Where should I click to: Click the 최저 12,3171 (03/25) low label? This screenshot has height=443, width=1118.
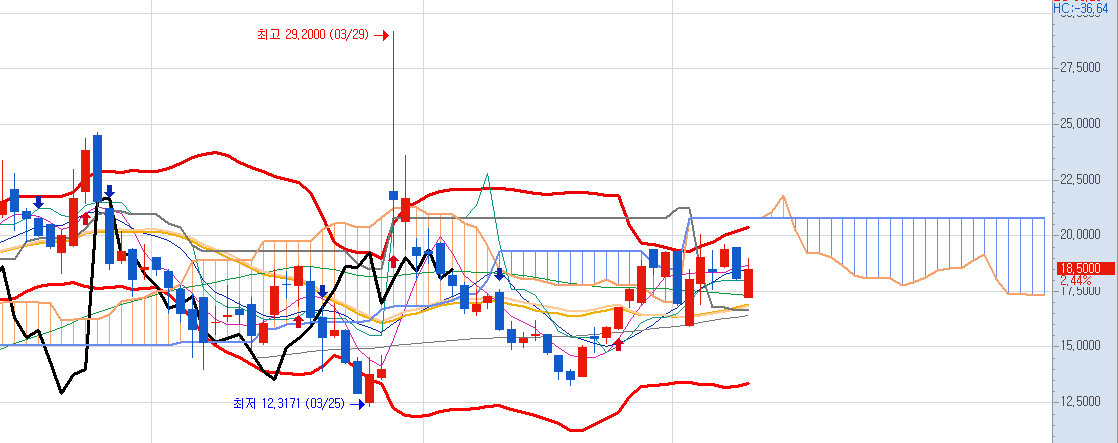[289, 404]
